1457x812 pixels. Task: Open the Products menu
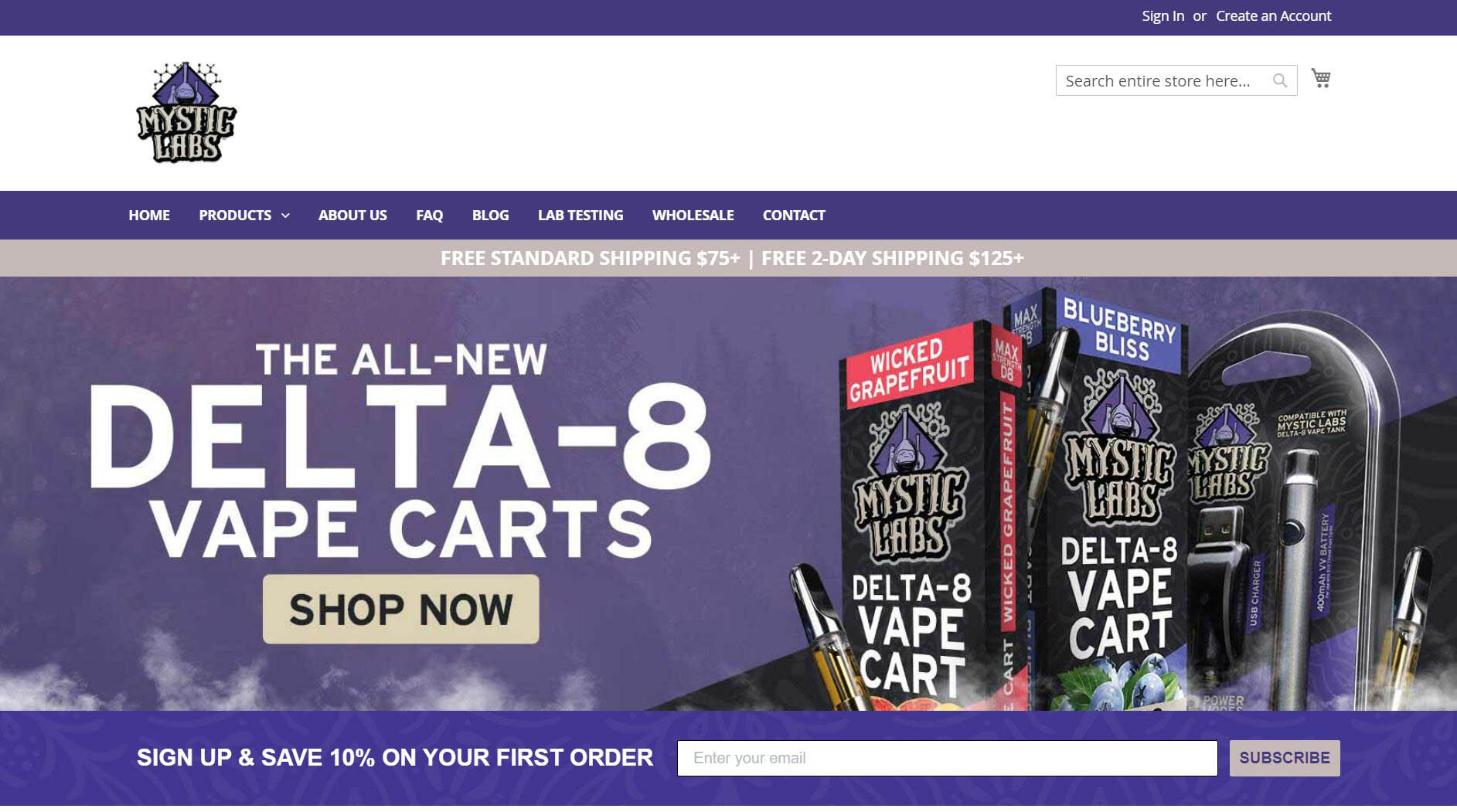235,216
